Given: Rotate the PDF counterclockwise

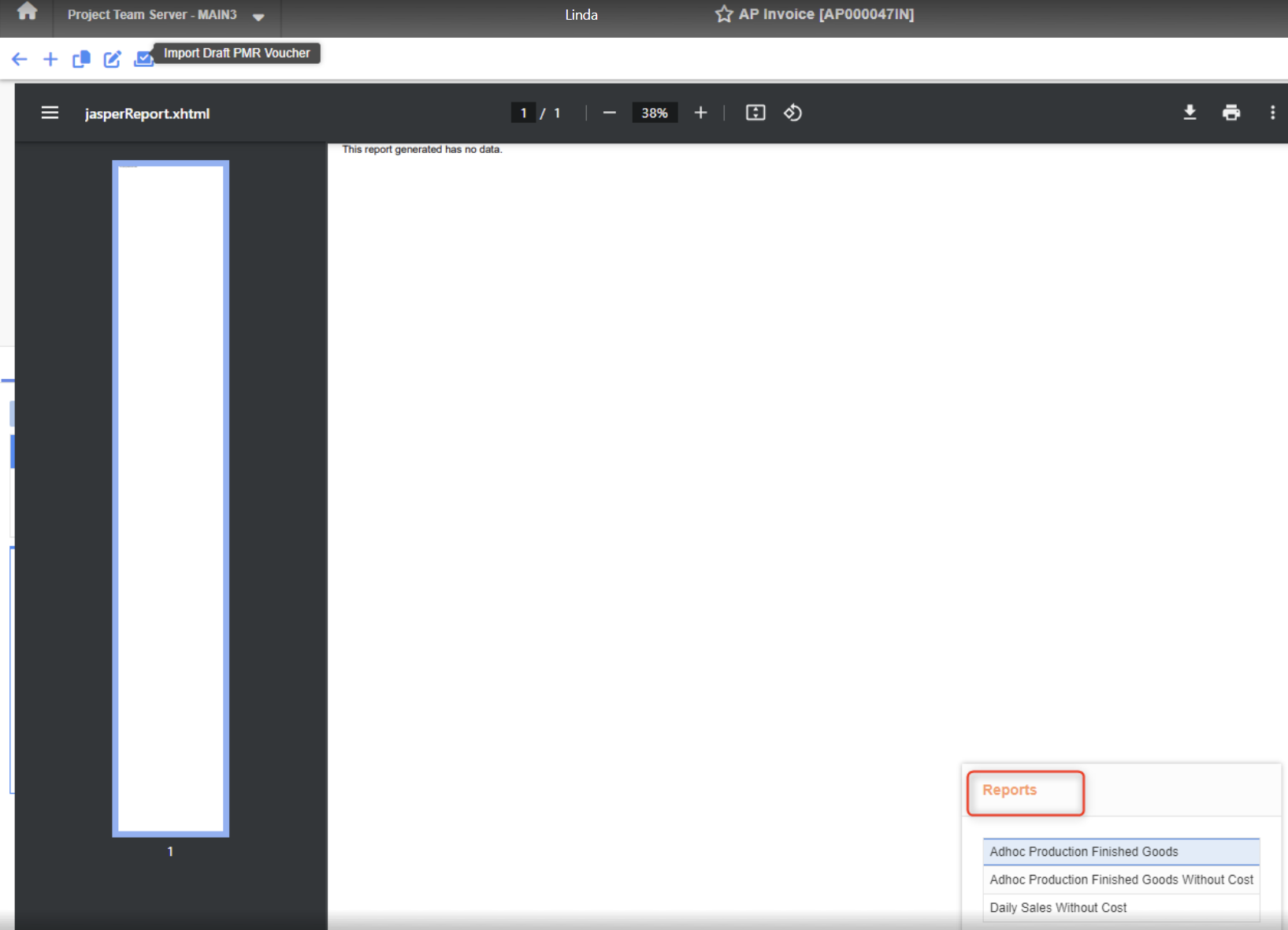Looking at the screenshot, I should point(792,113).
